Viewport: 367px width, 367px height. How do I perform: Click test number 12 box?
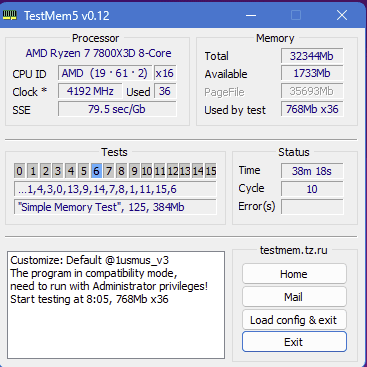pyautogui.click(x=172, y=171)
